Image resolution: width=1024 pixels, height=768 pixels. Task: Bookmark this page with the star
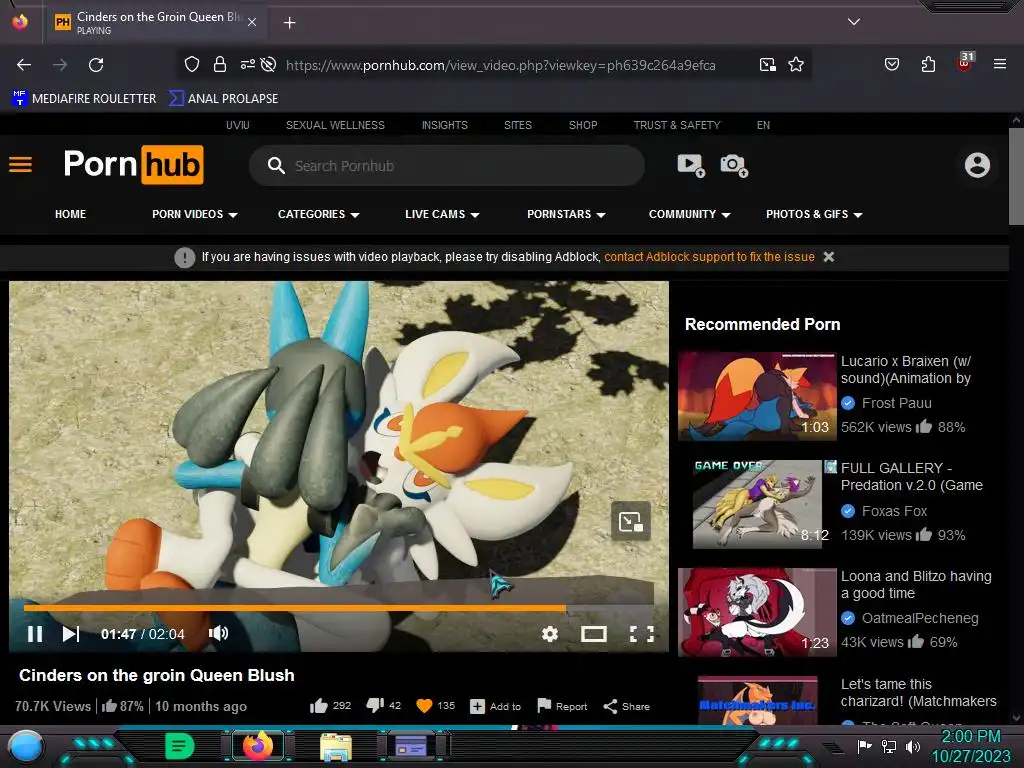(795, 65)
